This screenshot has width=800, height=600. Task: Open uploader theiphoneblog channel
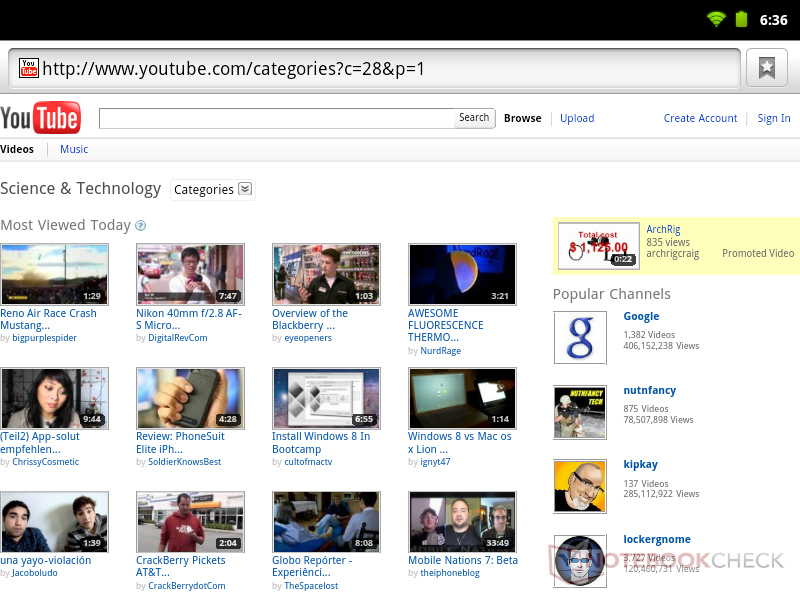pyautogui.click(x=449, y=572)
